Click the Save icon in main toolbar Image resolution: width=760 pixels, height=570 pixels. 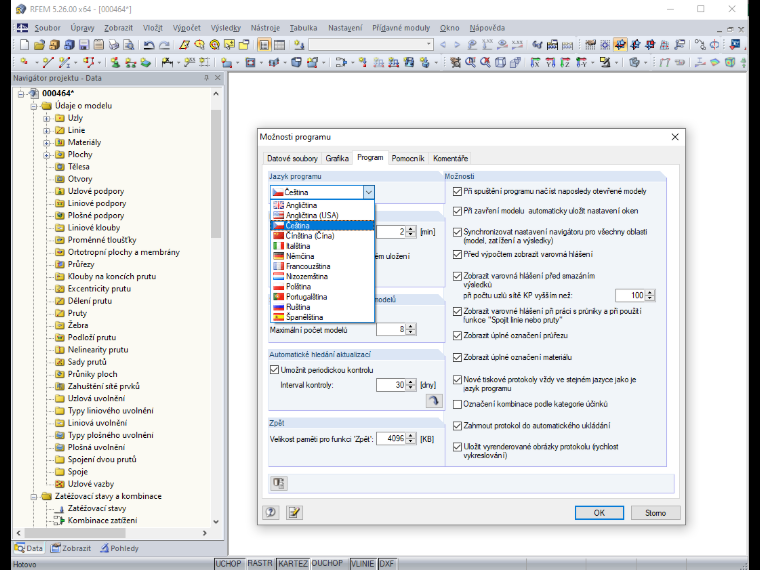[84, 45]
